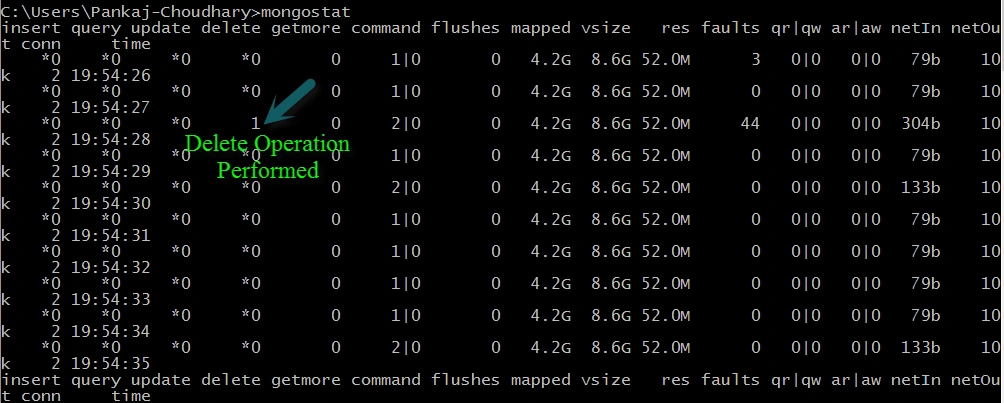Select the 'faults' header in the top row
This screenshot has height=403, width=1004.
731,28
